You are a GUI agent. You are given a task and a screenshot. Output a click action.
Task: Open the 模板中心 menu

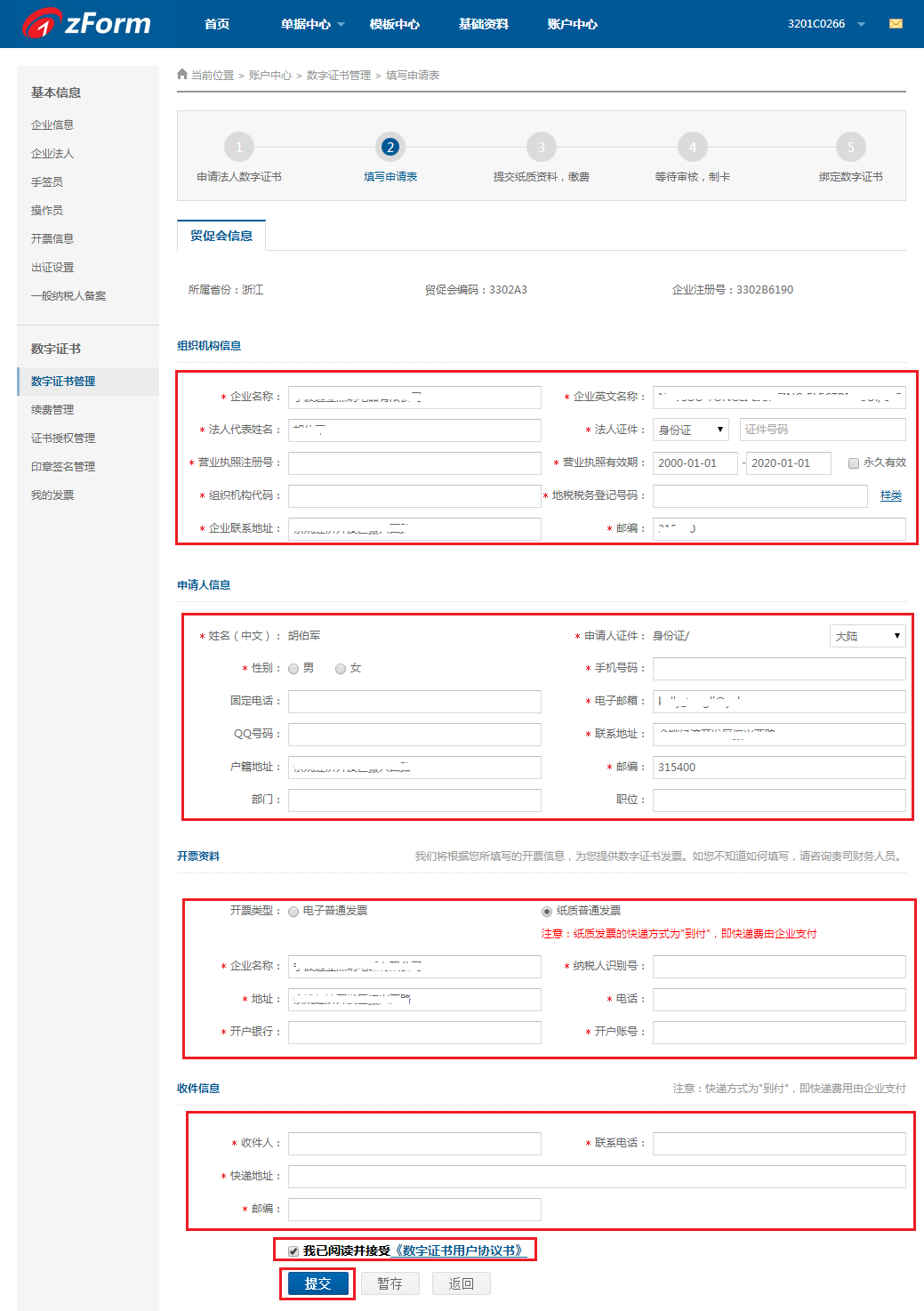click(x=394, y=24)
